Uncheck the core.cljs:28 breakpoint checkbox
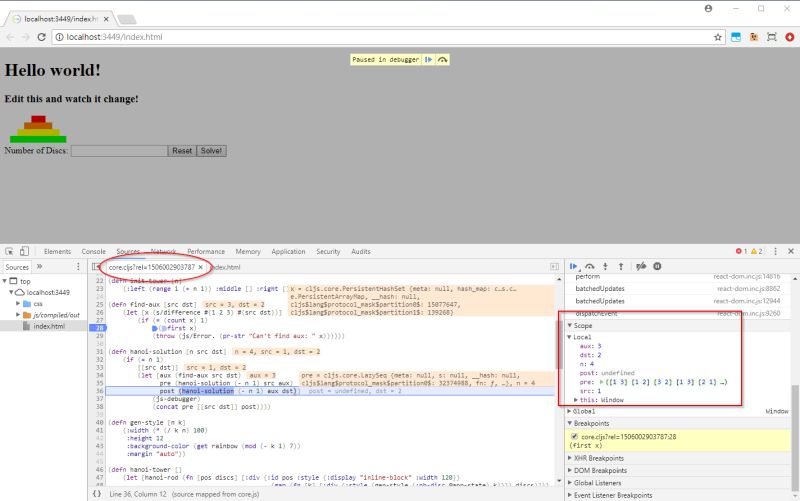Image resolution: width=800 pixels, height=501 pixels. [574, 437]
